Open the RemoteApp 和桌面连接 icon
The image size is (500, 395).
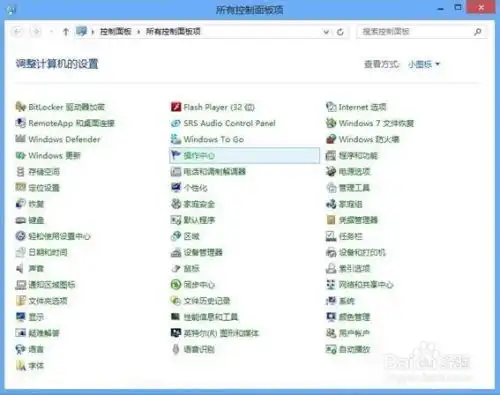(21, 123)
